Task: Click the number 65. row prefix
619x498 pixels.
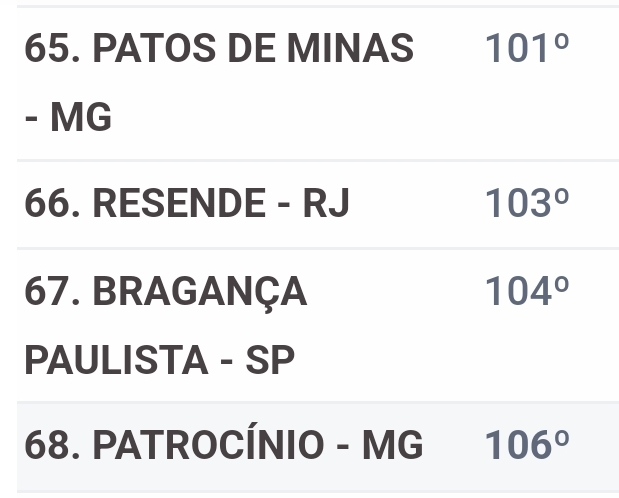Action: (x=51, y=48)
